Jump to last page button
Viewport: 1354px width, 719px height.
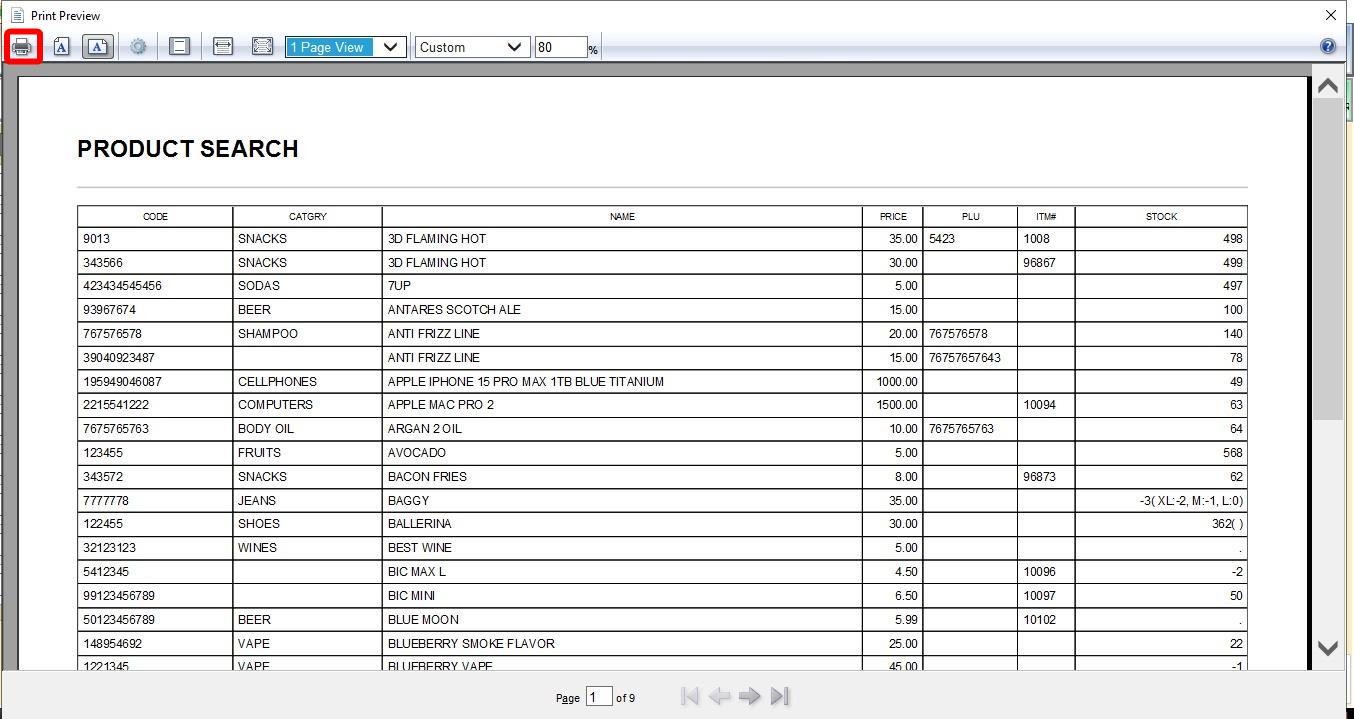[x=781, y=696]
